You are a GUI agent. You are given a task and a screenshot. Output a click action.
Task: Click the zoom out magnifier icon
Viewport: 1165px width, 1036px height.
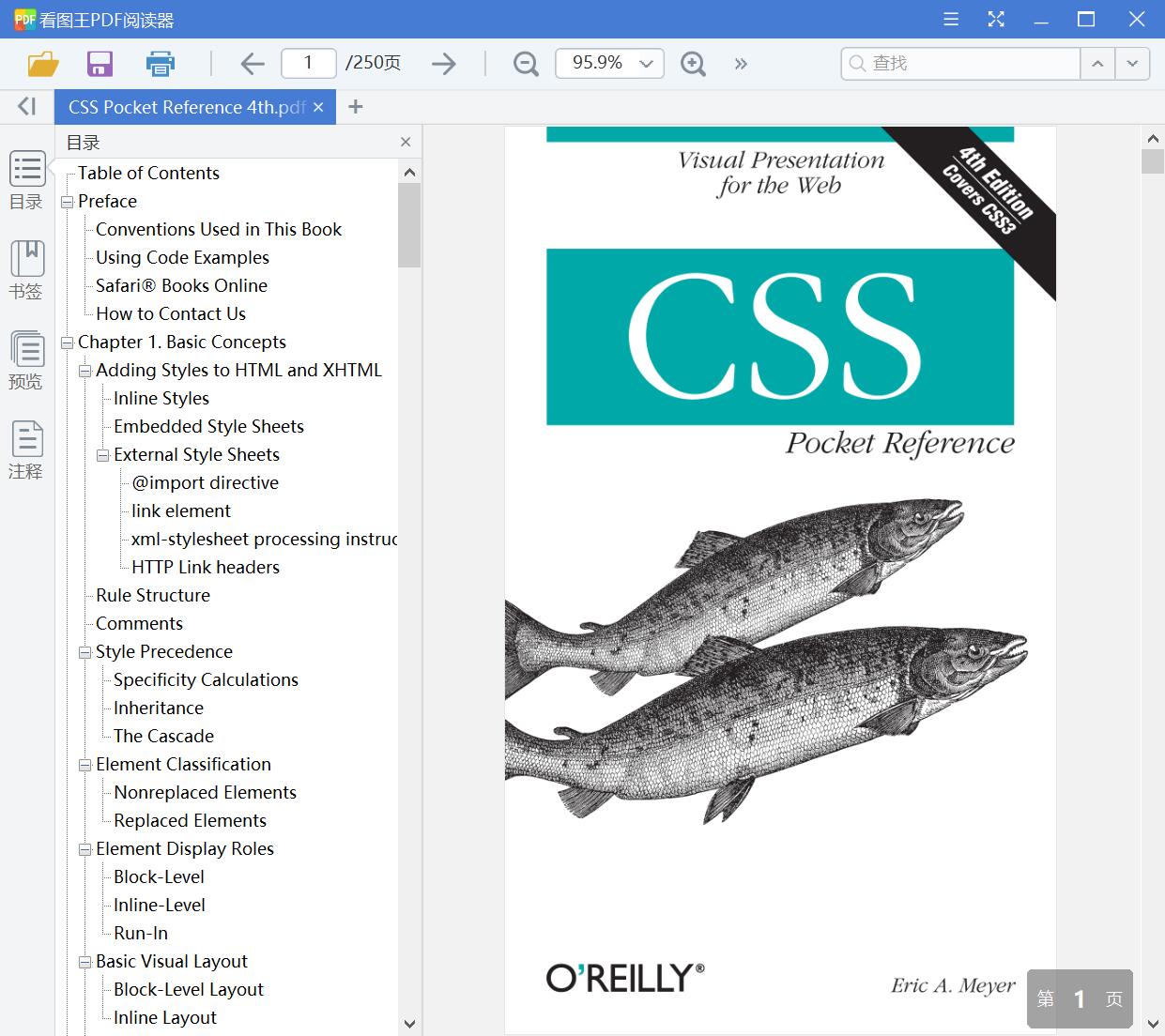click(x=526, y=64)
